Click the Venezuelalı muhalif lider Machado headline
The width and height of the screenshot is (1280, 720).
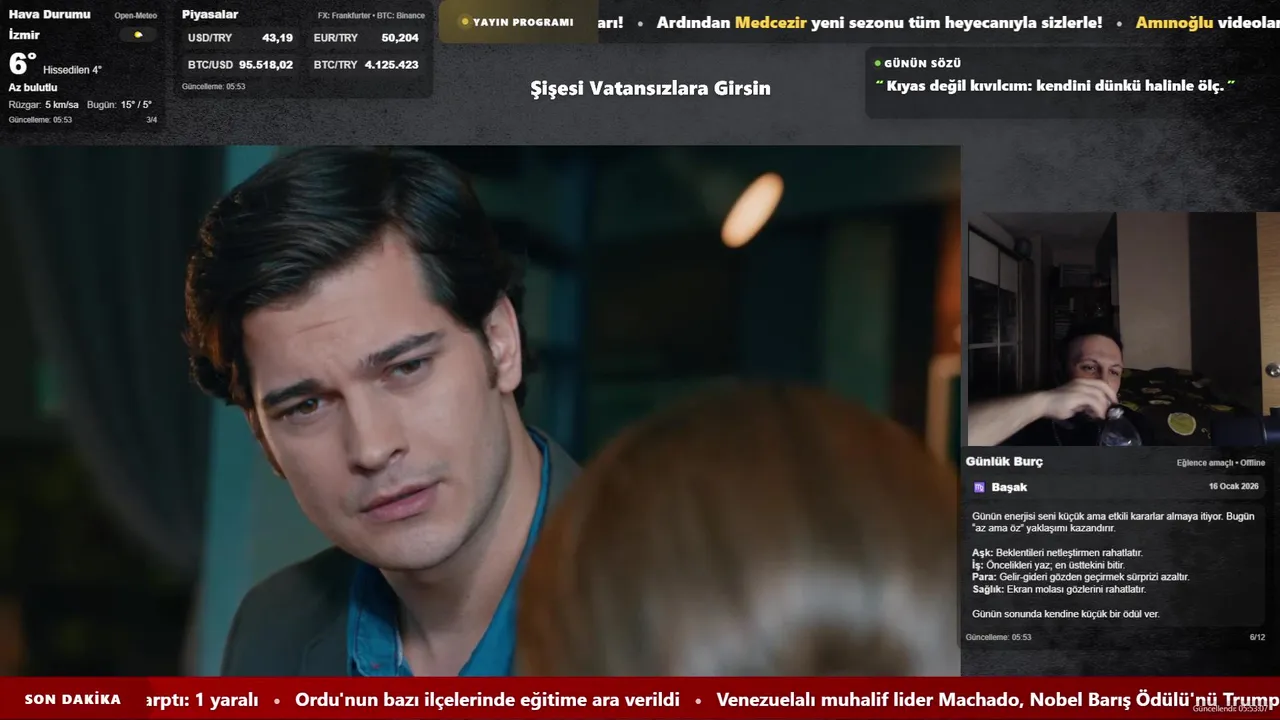tap(998, 700)
